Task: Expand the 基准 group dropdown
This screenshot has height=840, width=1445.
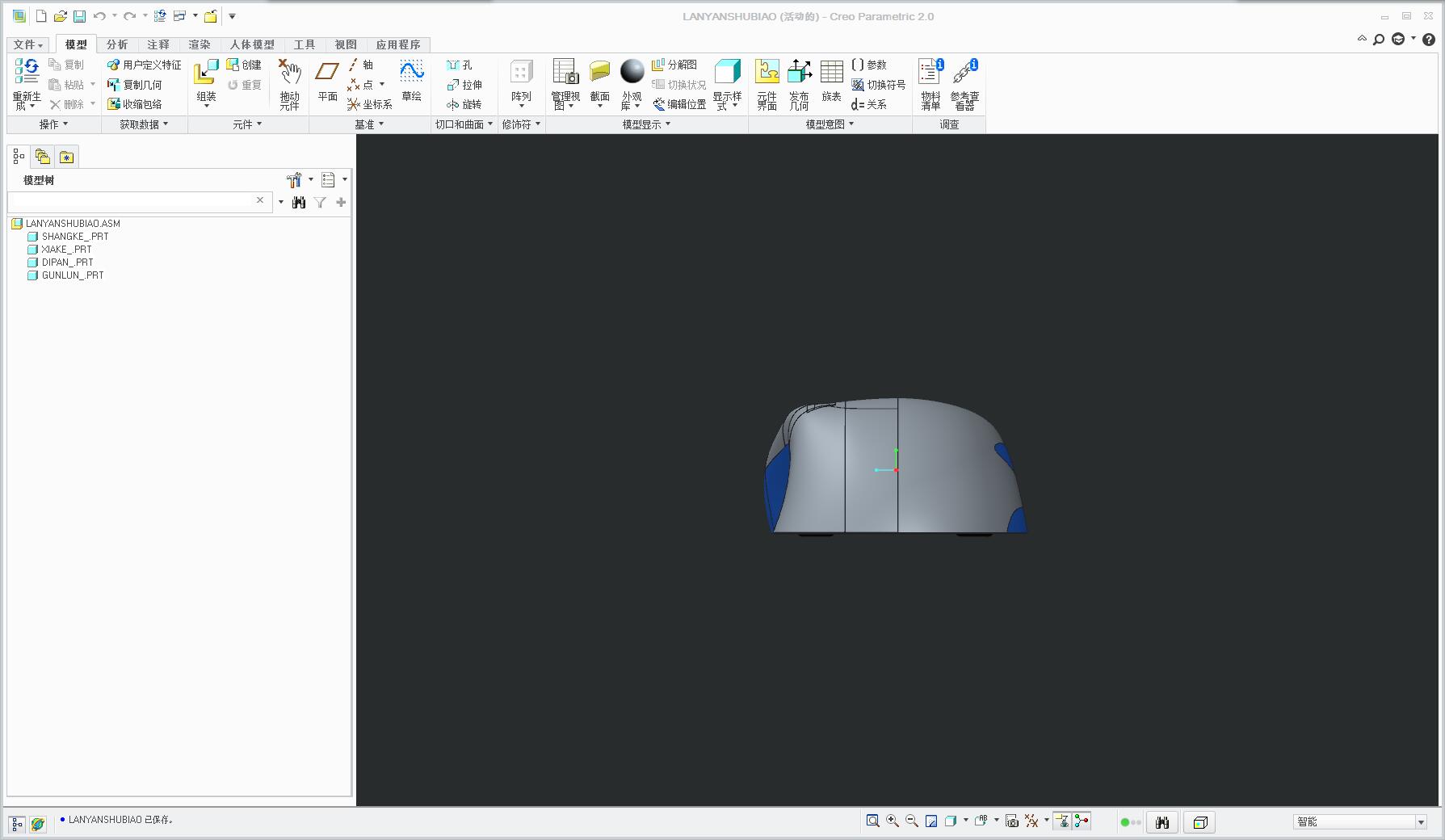Action: [369, 124]
